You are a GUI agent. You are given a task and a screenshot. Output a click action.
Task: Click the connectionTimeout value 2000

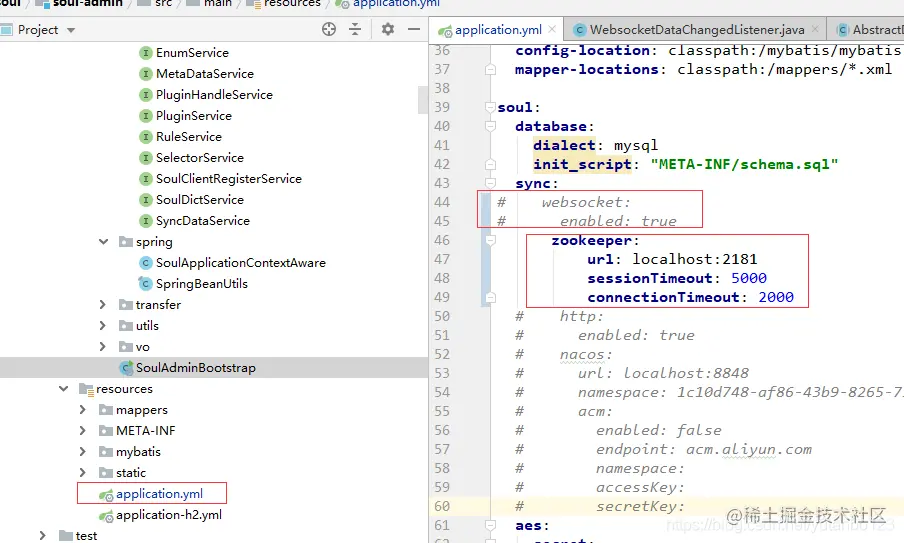(x=776, y=297)
